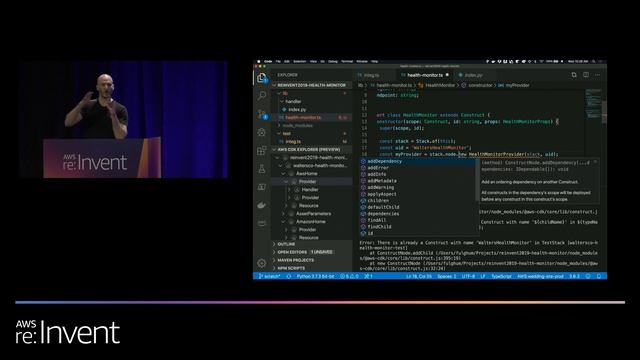The height and width of the screenshot is (360, 640).
Task: Open index.py in the file tree
Action: [x=312, y=109]
